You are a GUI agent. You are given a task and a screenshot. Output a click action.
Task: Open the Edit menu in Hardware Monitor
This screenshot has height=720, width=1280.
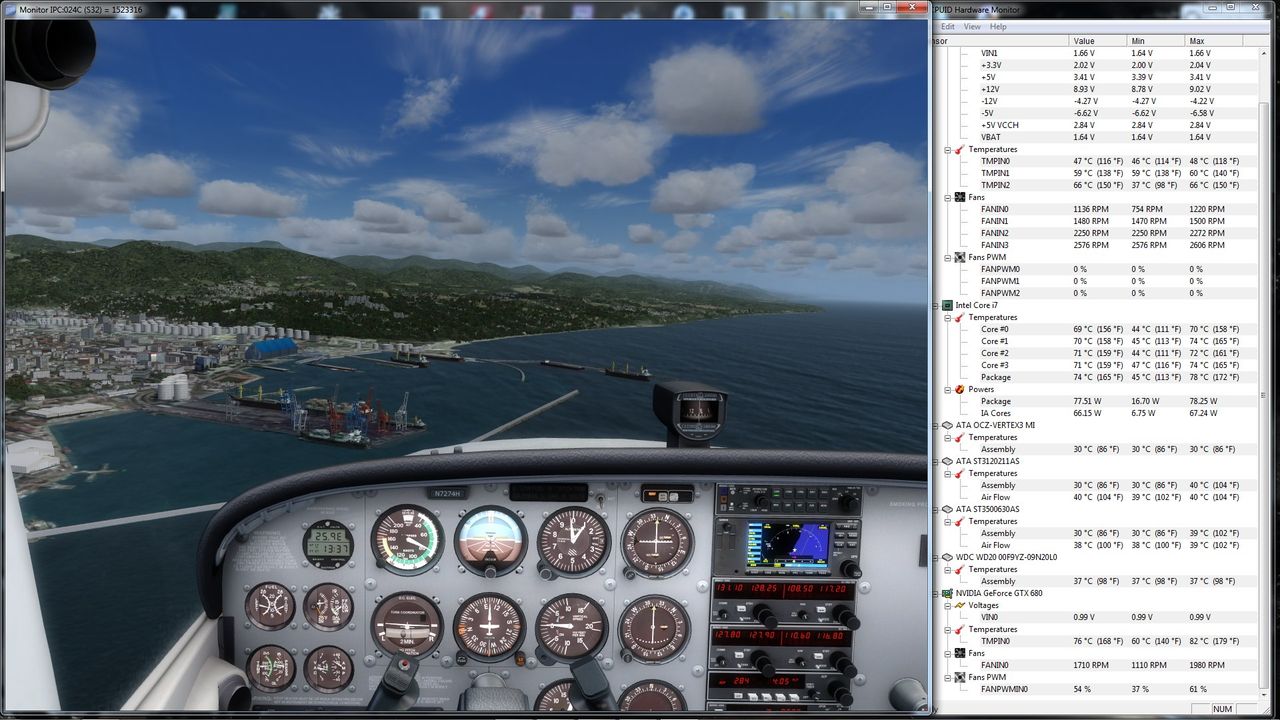947,27
